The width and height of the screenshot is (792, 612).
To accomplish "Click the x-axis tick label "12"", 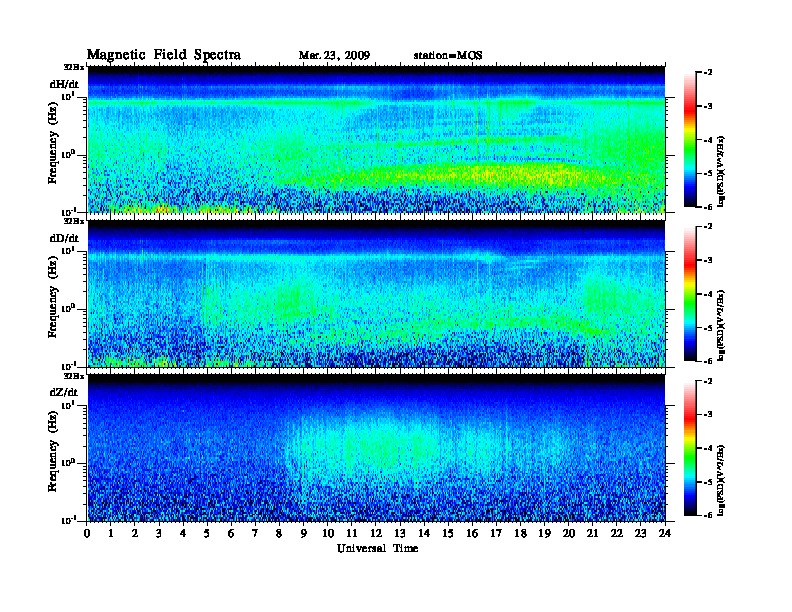I will 376,534.
